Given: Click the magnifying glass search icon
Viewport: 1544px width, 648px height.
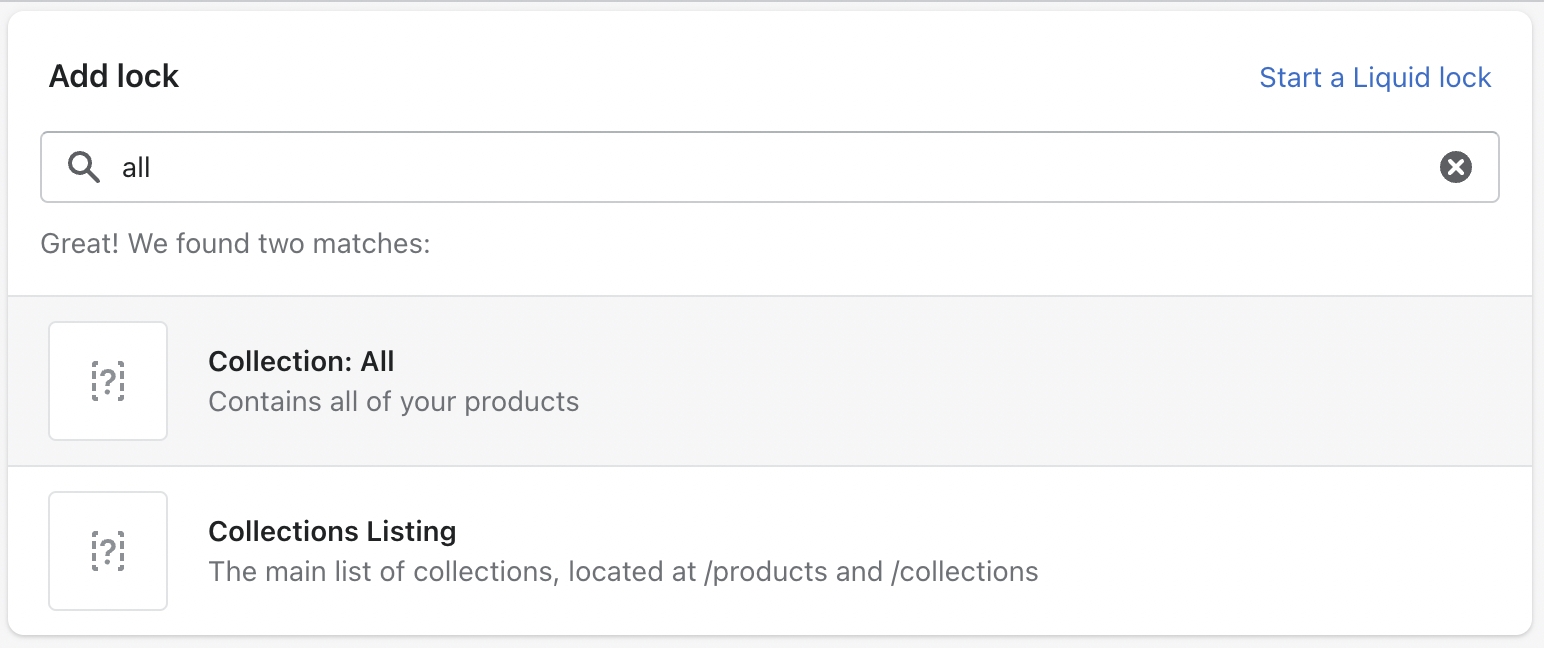Looking at the screenshot, I should [x=84, y=167].
